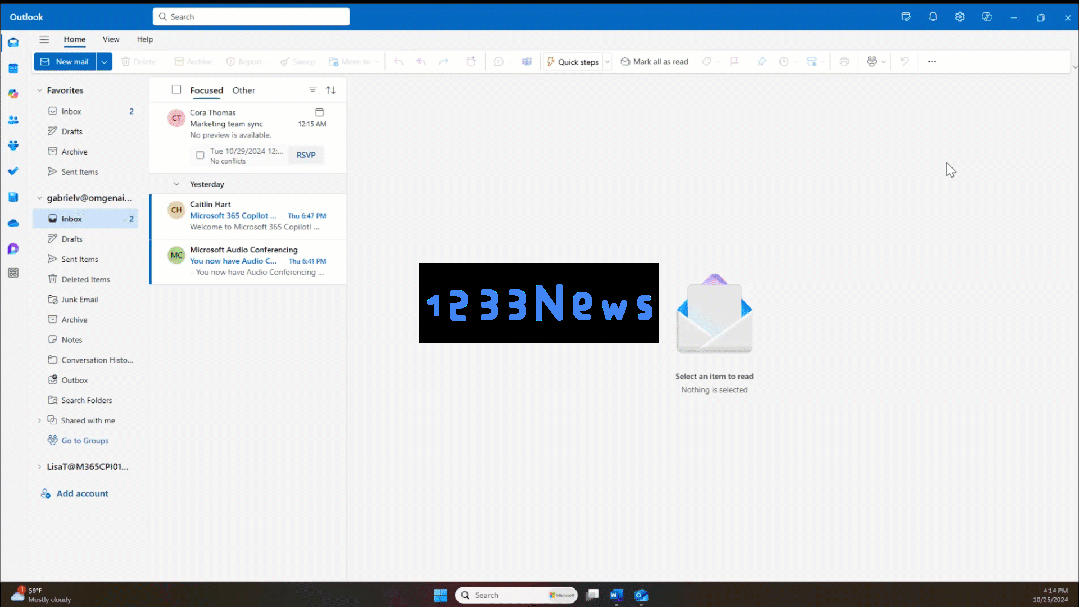Open Favorites Sent Items folder
The height and width of the screenshot is (607, 1079).
click(85, 172)
